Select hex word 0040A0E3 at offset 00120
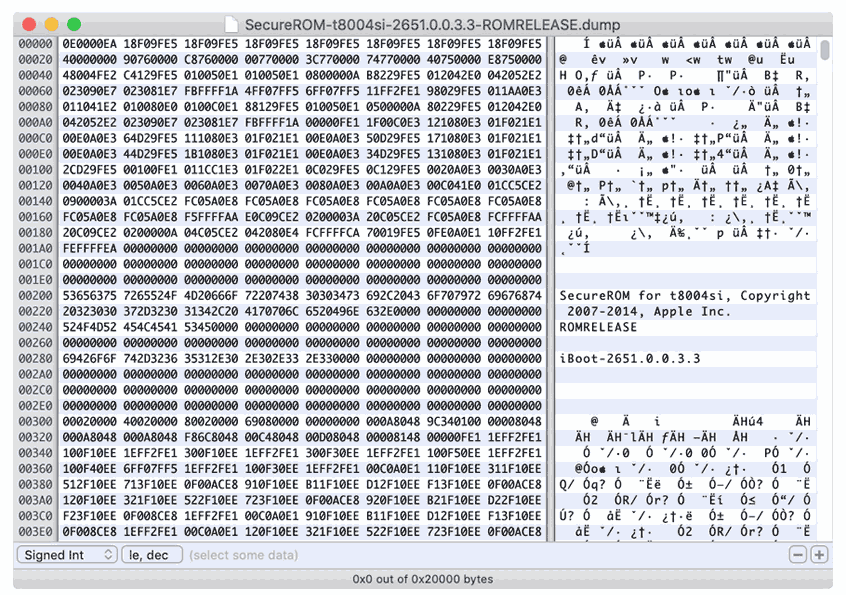Screen dimensions: 846x595 90,186
